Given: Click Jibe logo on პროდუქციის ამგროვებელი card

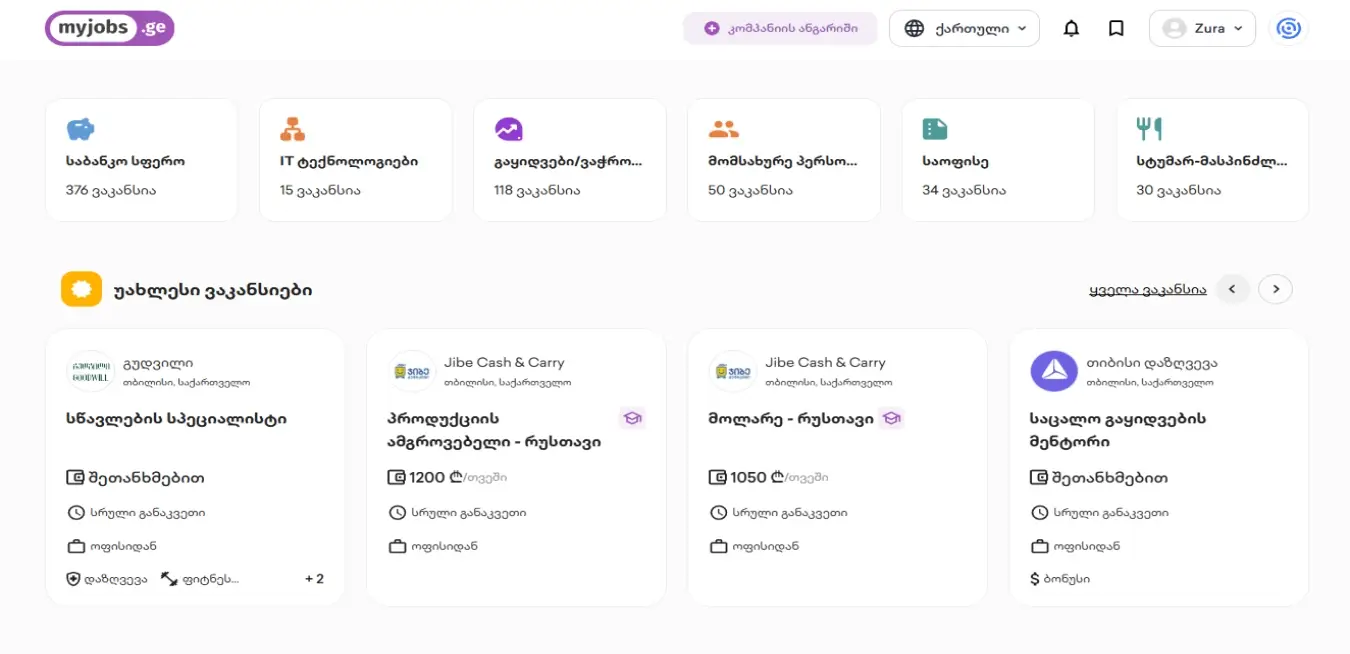Looking at the screenshot, I should click(x=411, y=371).
